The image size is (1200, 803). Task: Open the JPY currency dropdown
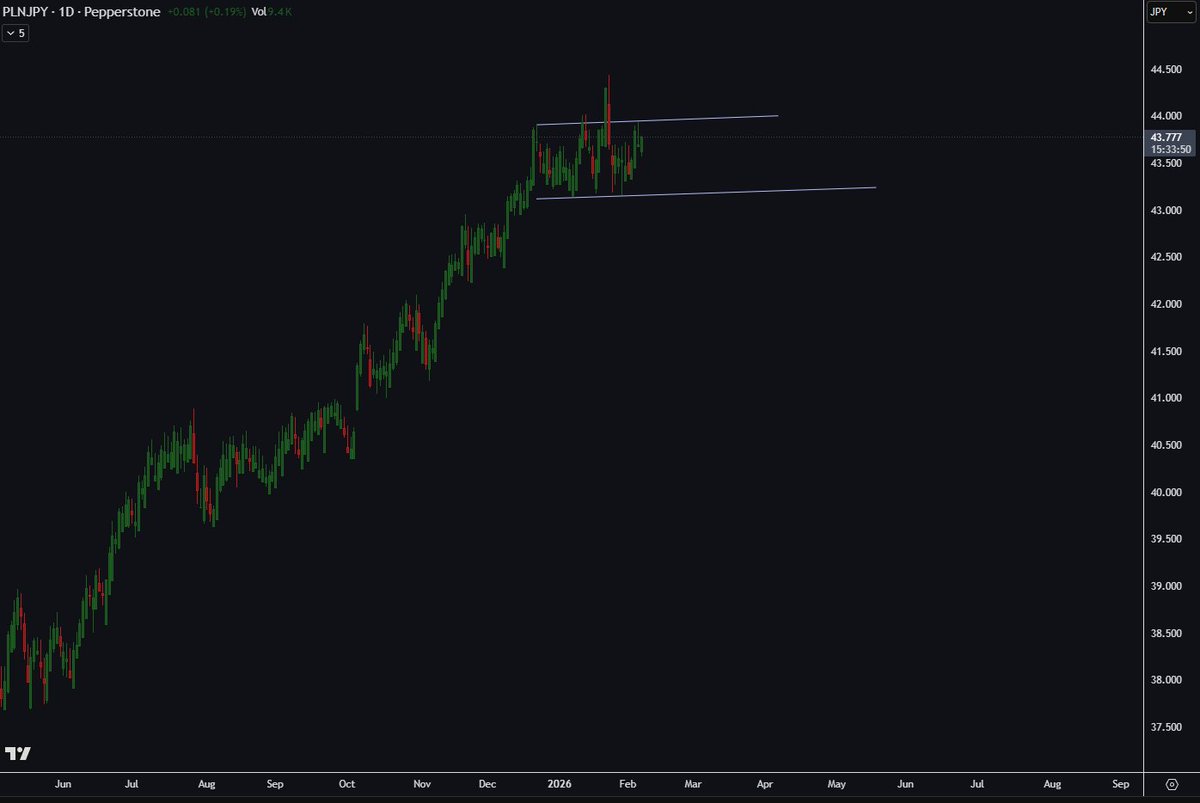click(1171, 12)
